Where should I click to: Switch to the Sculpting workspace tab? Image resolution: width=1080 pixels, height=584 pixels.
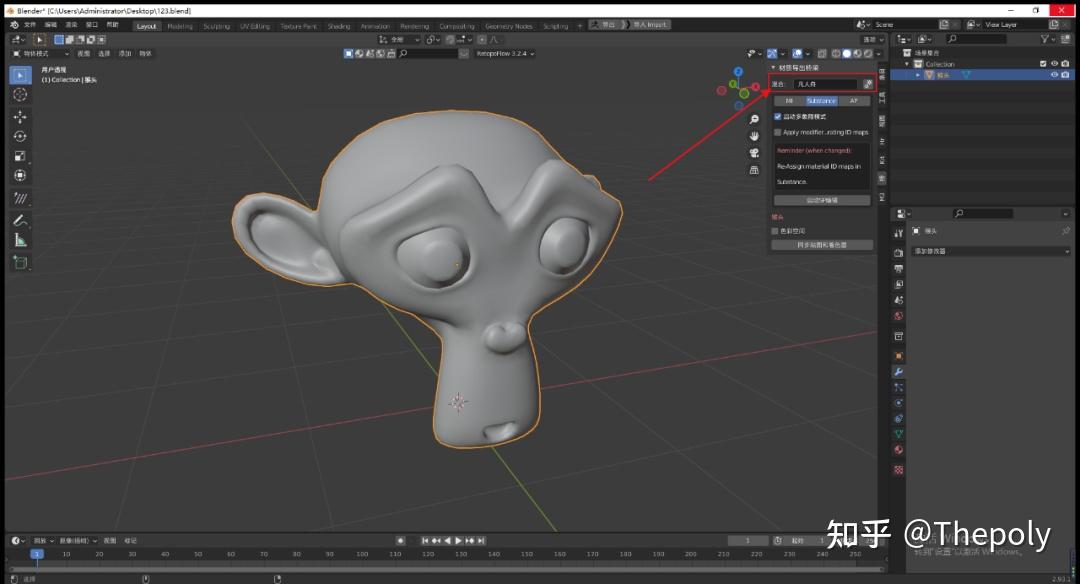coord(215,25)
